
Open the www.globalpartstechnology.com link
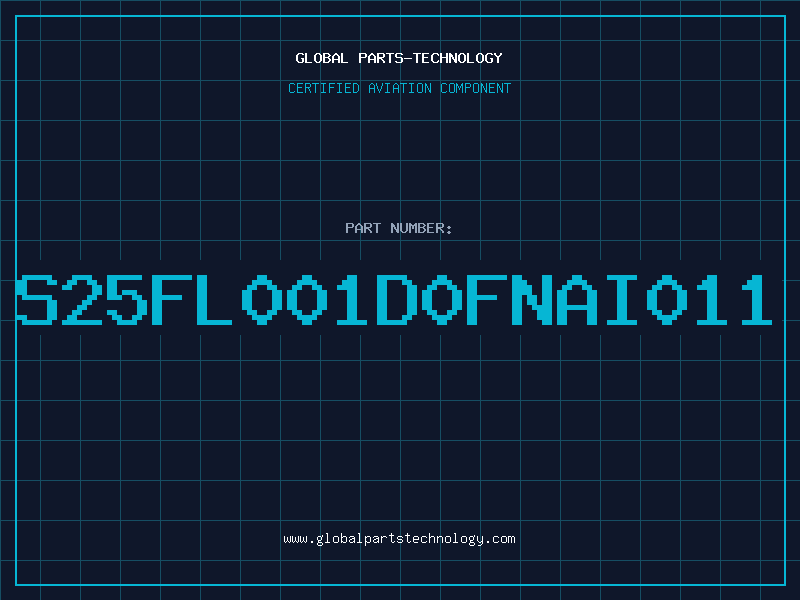point(399,539)
